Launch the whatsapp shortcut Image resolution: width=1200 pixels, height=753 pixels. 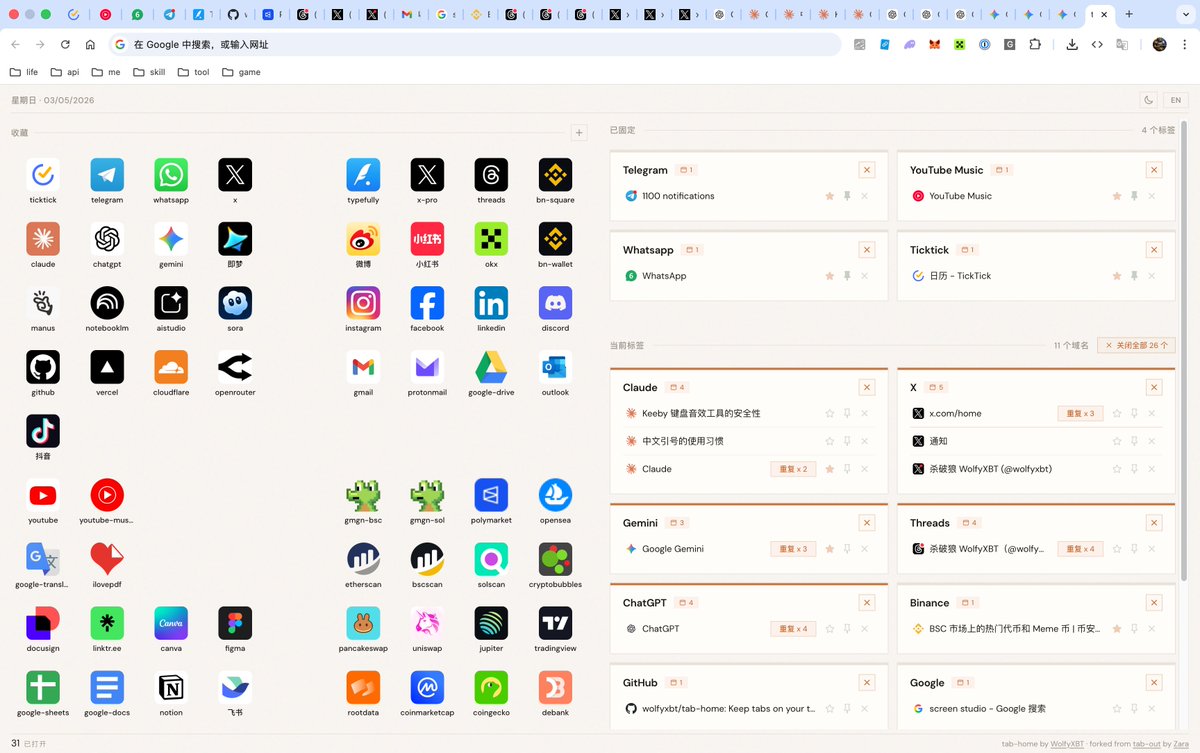[171, 175]
